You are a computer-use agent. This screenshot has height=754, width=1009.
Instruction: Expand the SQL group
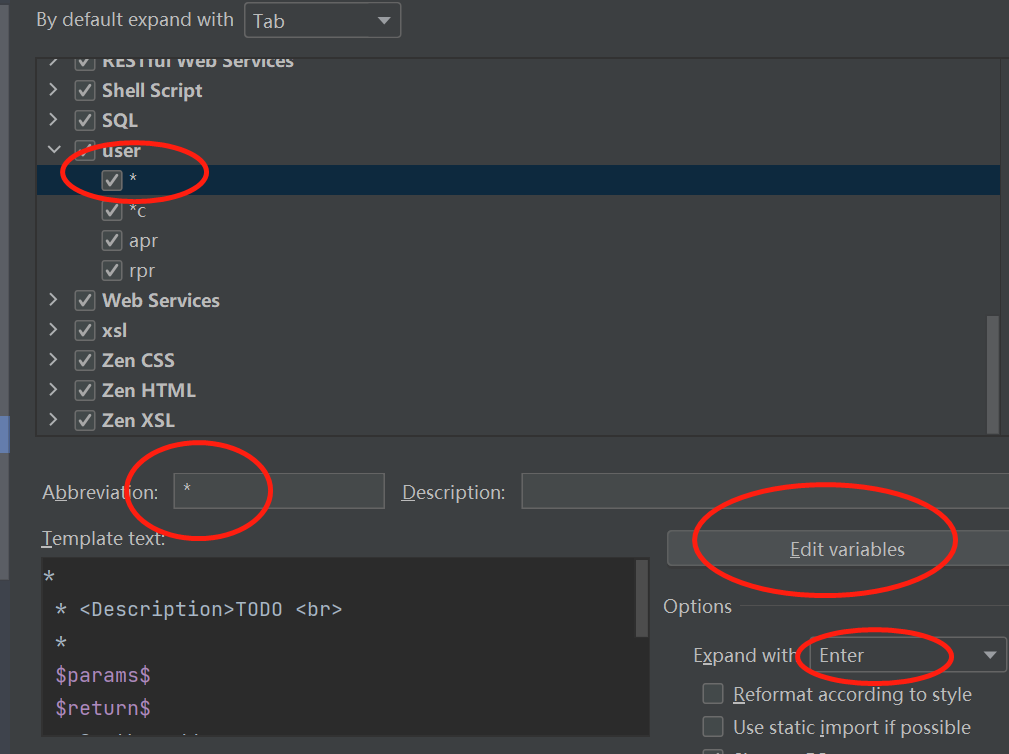(53, 120)
